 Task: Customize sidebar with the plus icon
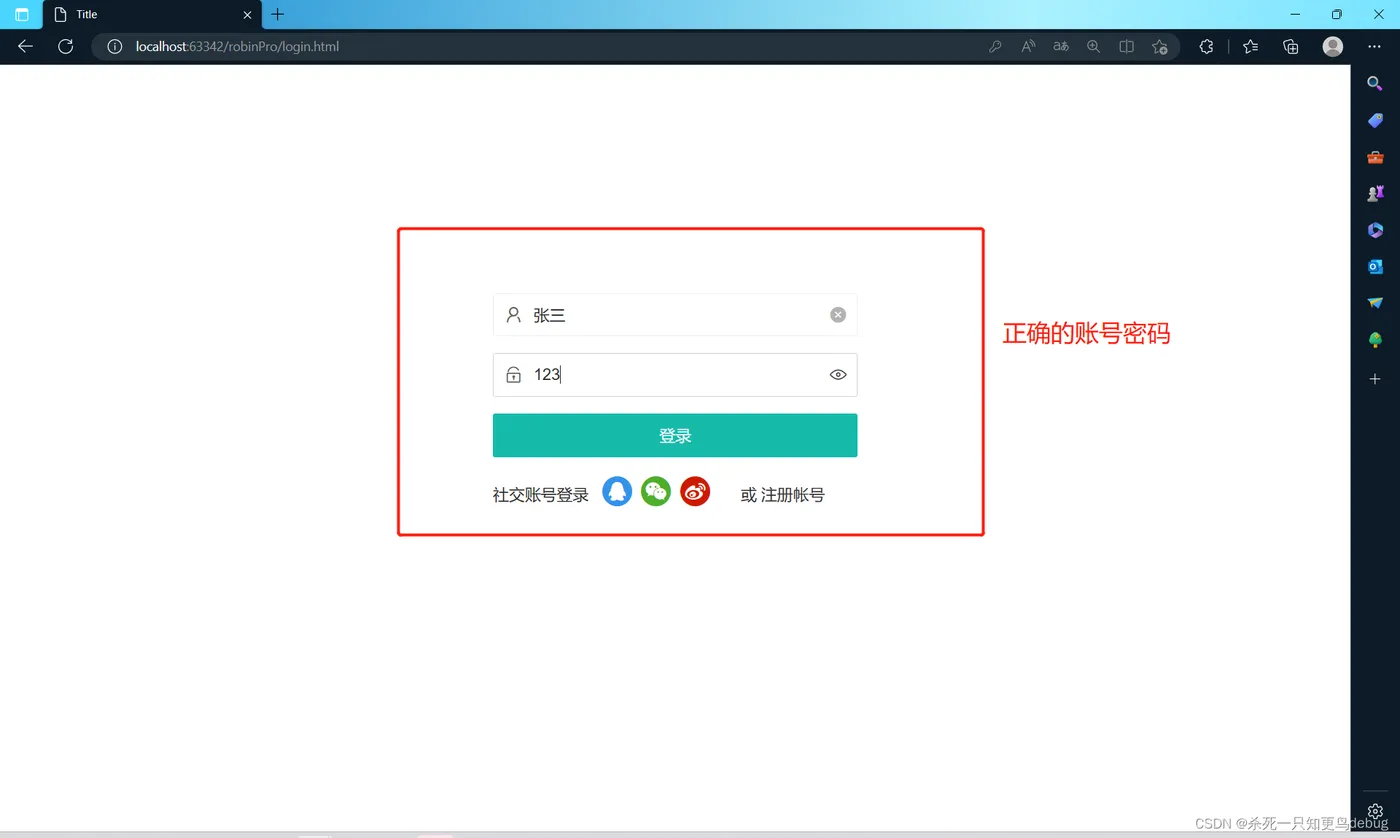pyautogui.click(x=1375, y=379)
